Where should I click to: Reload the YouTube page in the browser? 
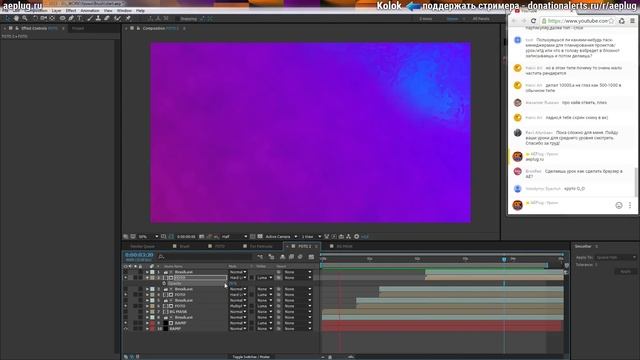tap(533, 21)
